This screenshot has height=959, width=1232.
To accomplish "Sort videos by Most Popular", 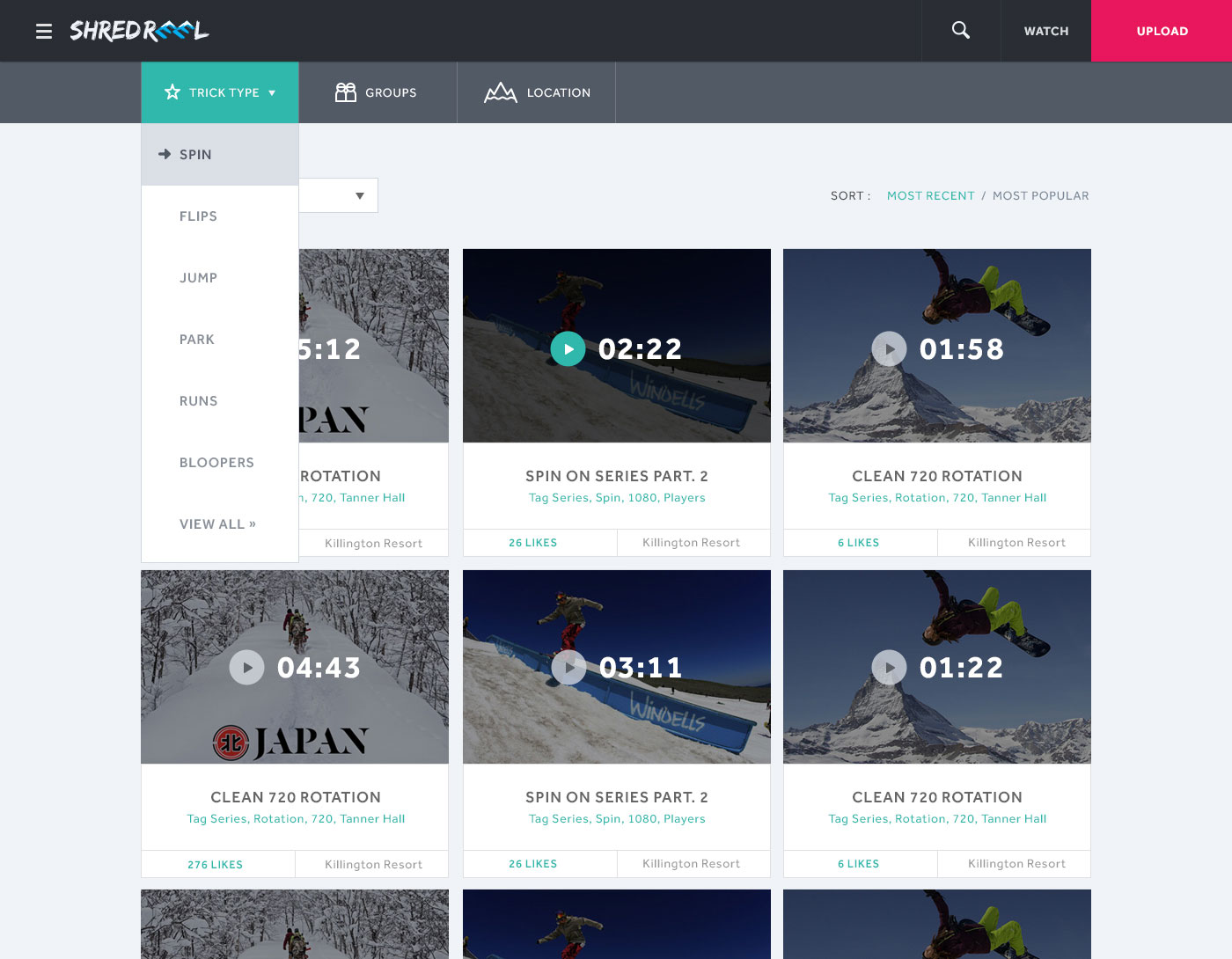I will 1041,195.
